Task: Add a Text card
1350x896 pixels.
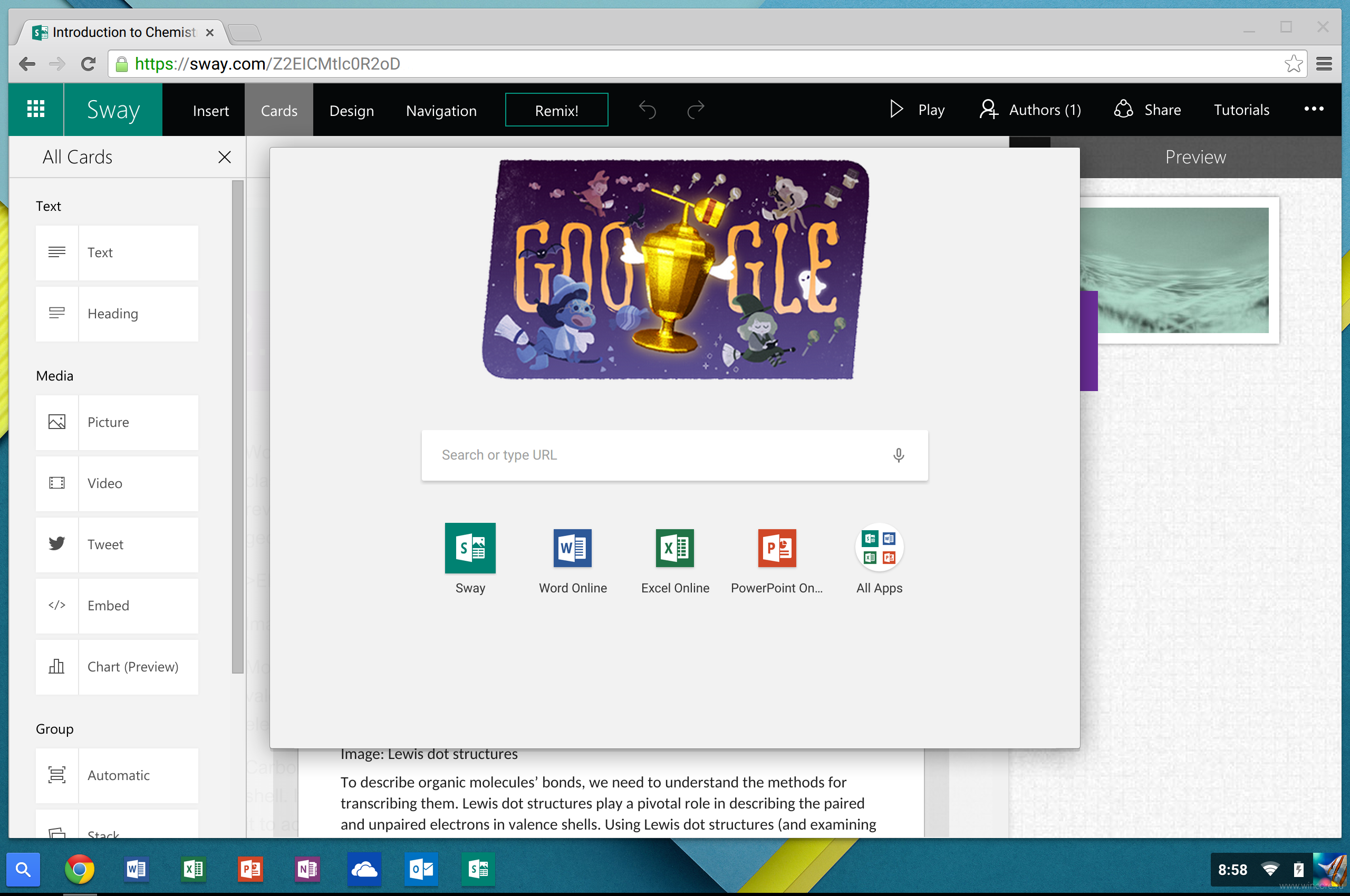Action: click(x=117, y=252)
